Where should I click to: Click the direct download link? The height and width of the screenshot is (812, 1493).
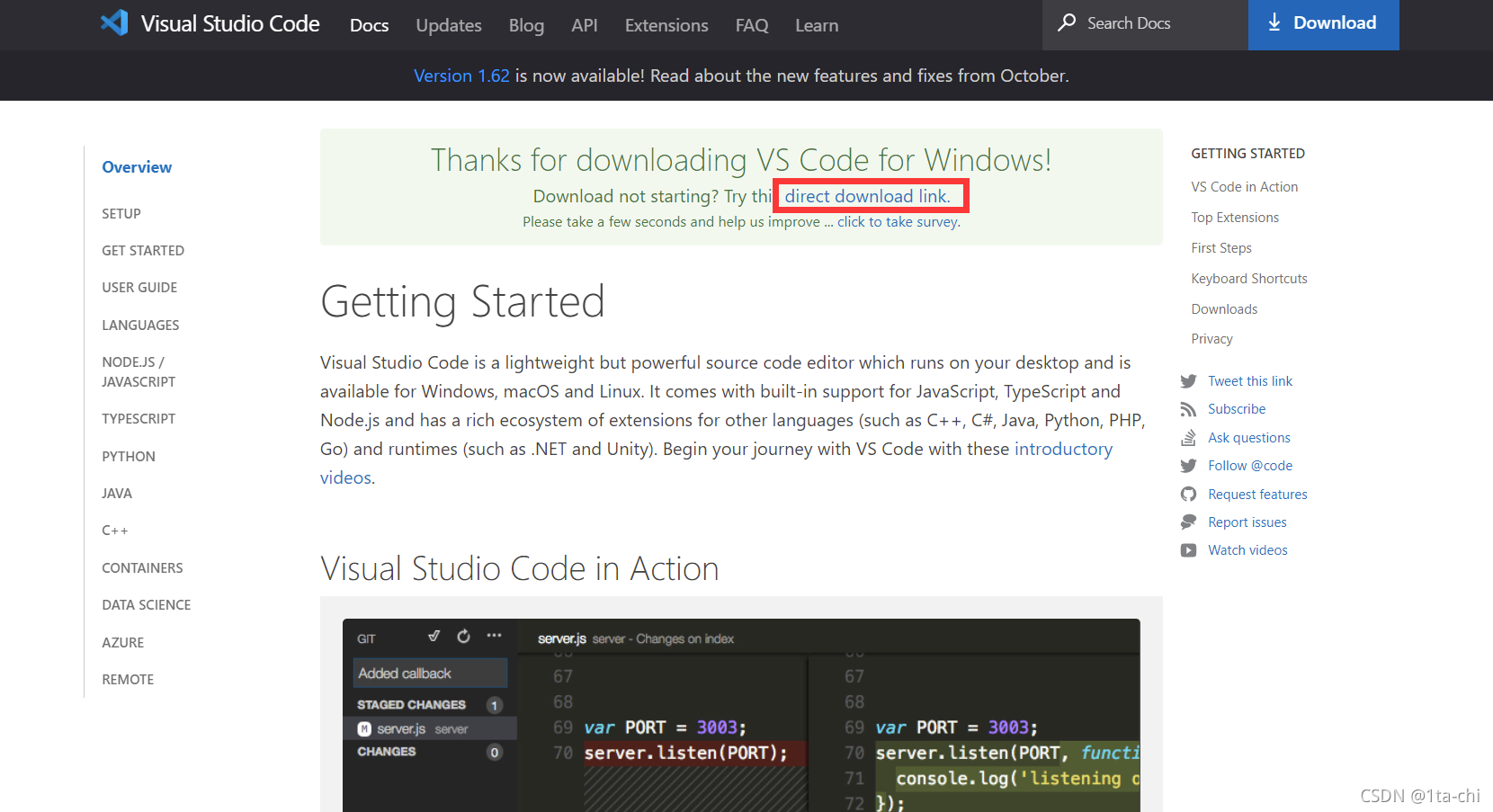click(x=867, y=196)
